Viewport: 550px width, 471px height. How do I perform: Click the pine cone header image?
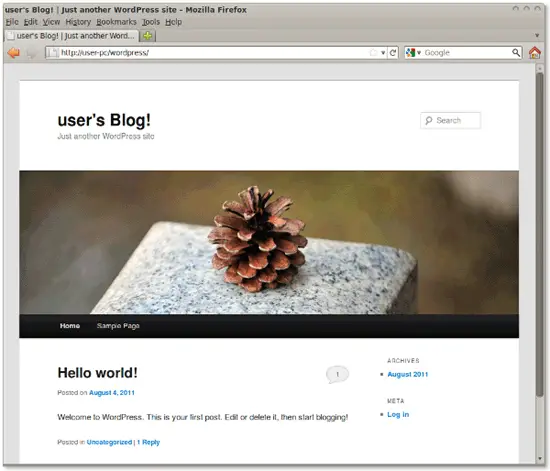point(269,242)
